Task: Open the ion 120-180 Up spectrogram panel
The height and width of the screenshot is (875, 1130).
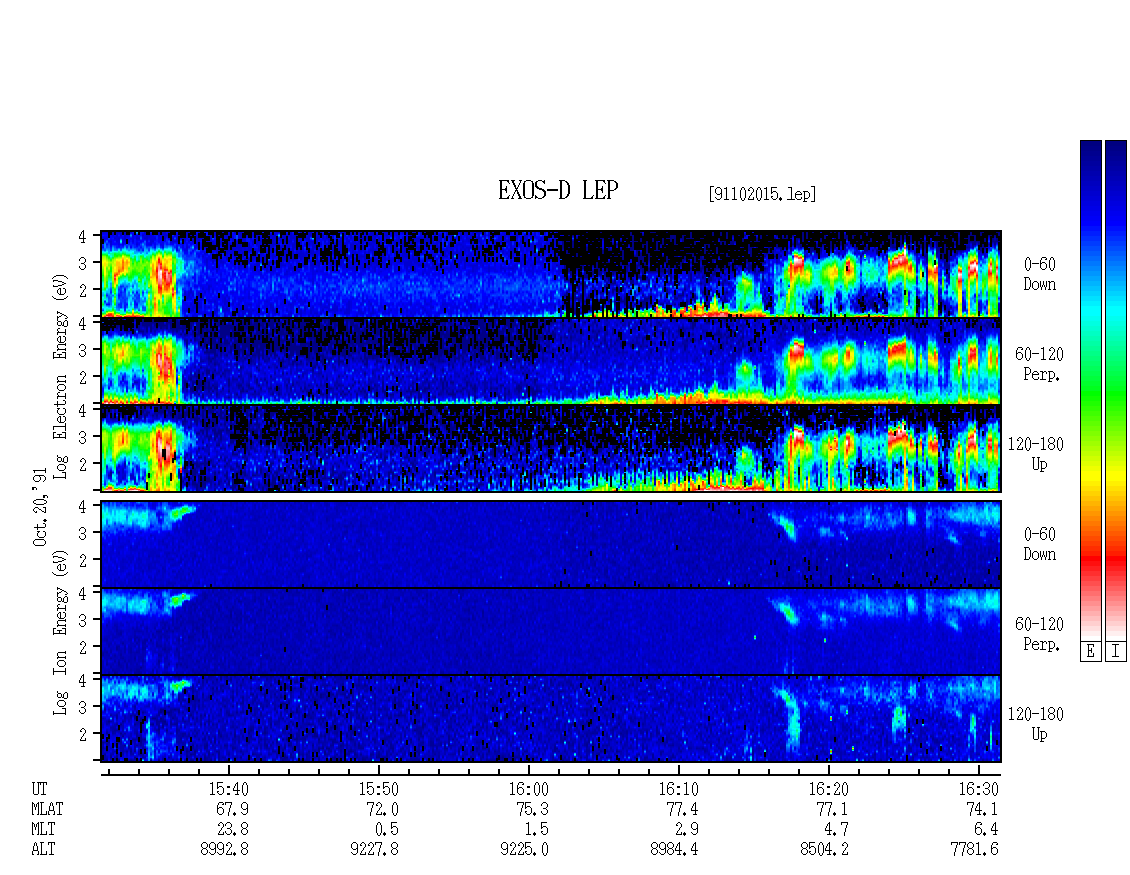Action: pos(551,719)
